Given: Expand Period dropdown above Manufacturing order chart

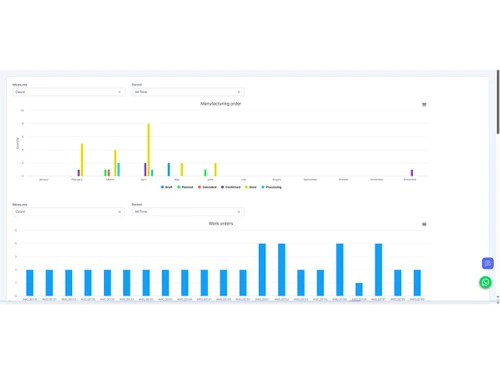Looking at the screenshot, I should click(188, 92).
